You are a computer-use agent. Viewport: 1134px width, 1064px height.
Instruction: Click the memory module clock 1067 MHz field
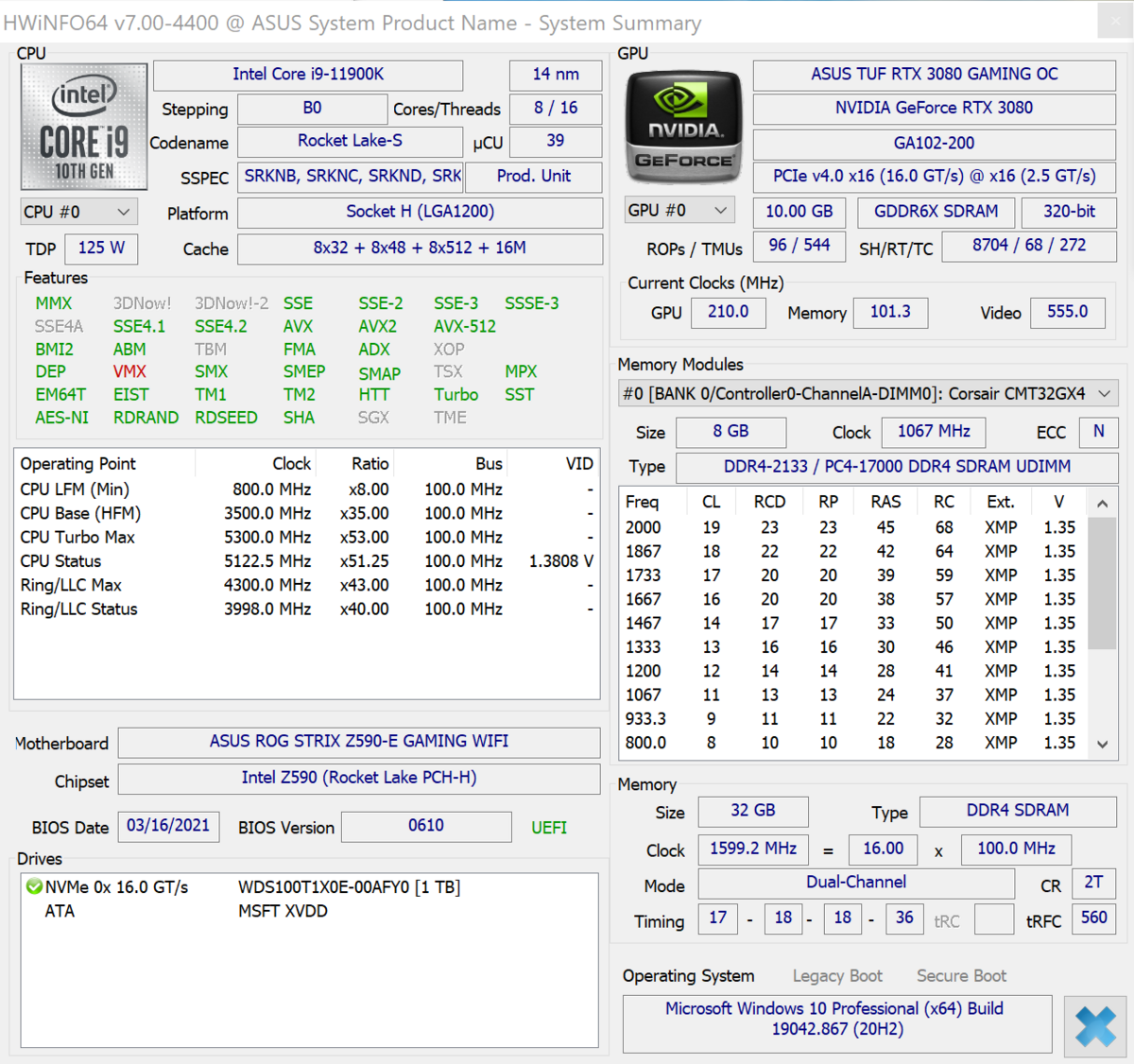(x=934, y=432)
